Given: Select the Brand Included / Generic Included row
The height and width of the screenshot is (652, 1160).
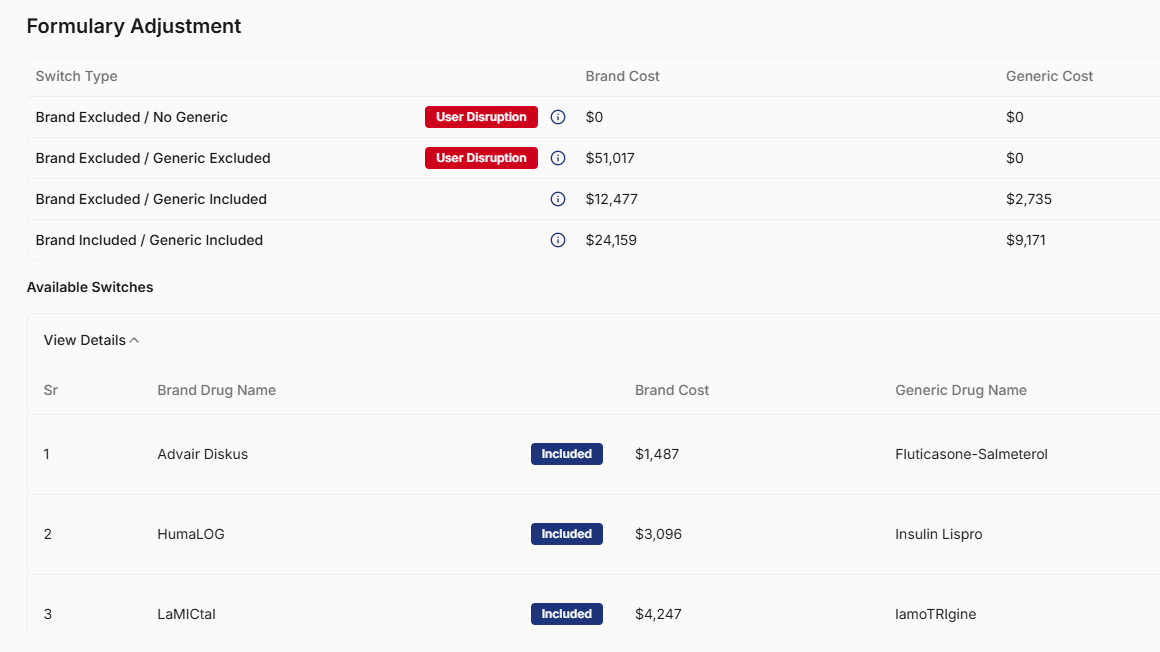Looking at the screenshot, I should (149, 240).
